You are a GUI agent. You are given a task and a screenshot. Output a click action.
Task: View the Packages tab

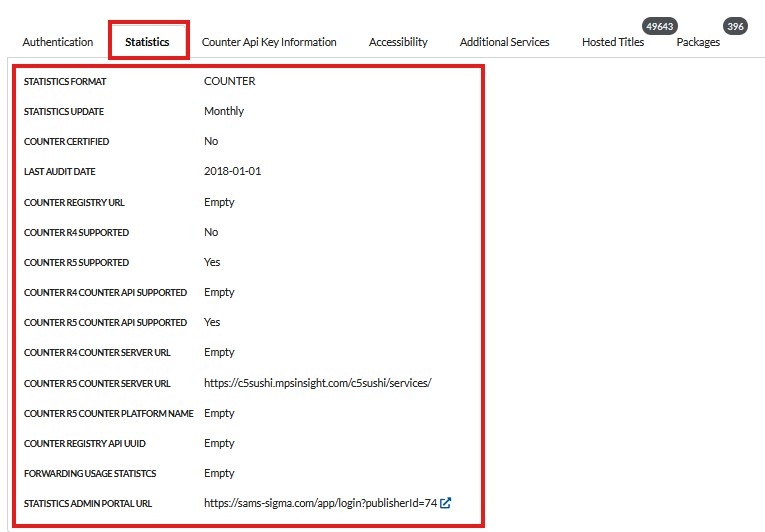[x=698, y=42]
